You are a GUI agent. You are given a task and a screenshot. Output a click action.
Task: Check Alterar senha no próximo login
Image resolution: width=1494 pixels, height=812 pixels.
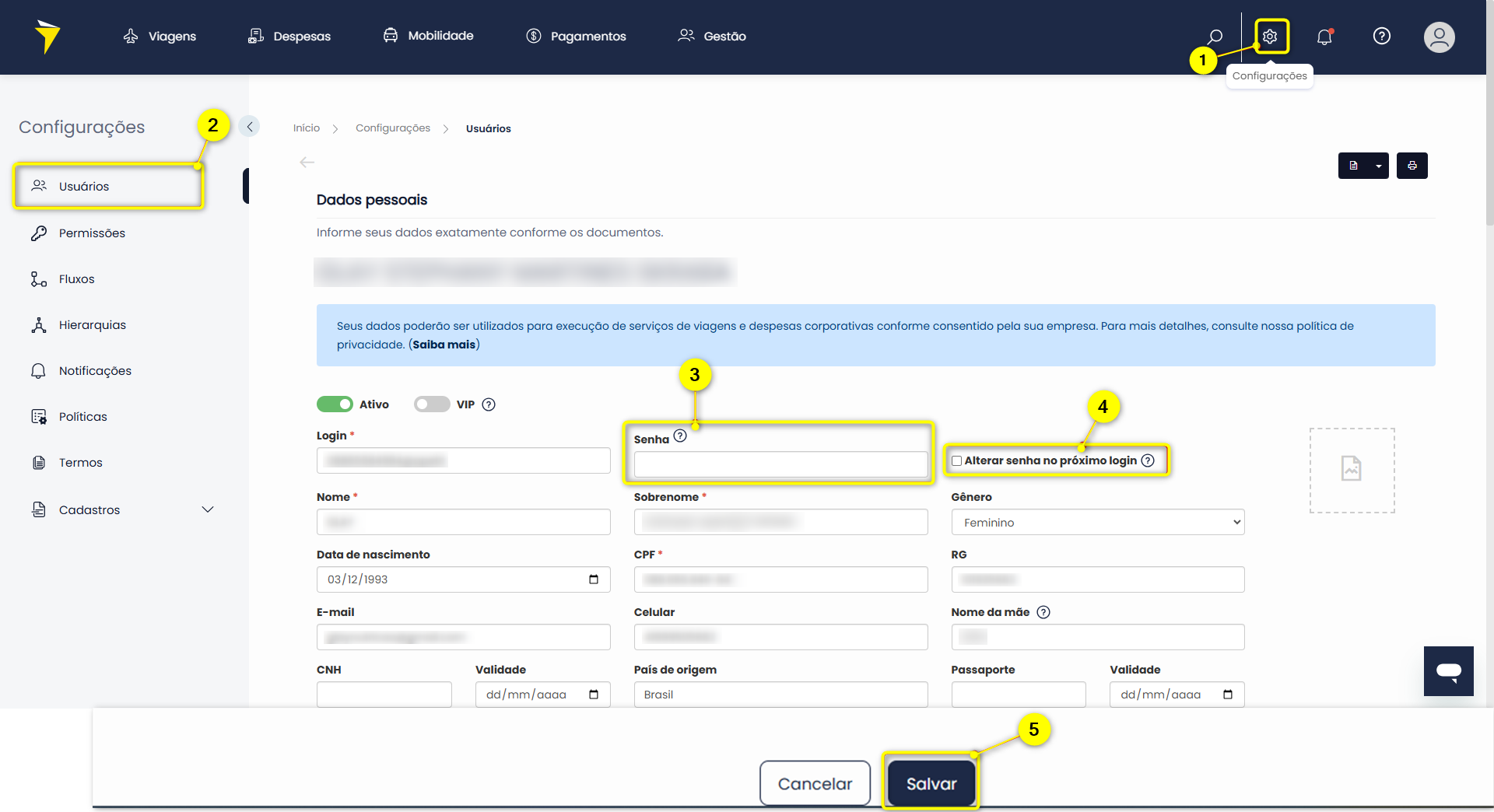pyautogui.click(x=957, y=460)
